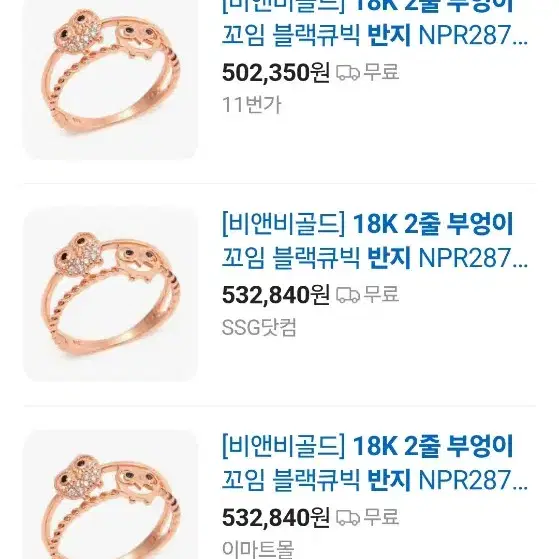Open the 11번가 listing title link

click(x=374, y=22)
